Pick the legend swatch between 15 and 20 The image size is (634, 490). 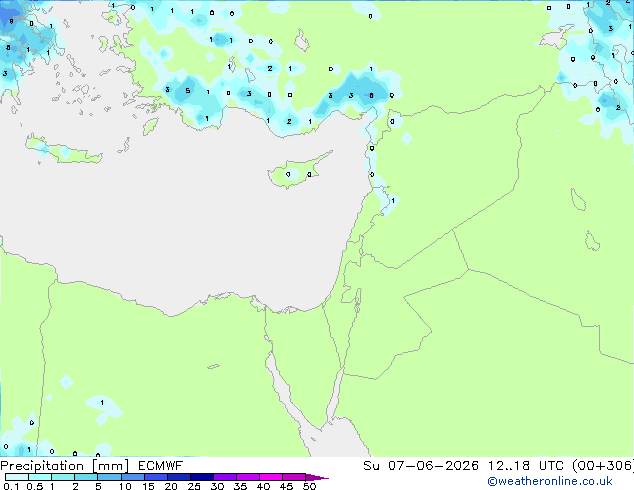[x=156, y=477]
